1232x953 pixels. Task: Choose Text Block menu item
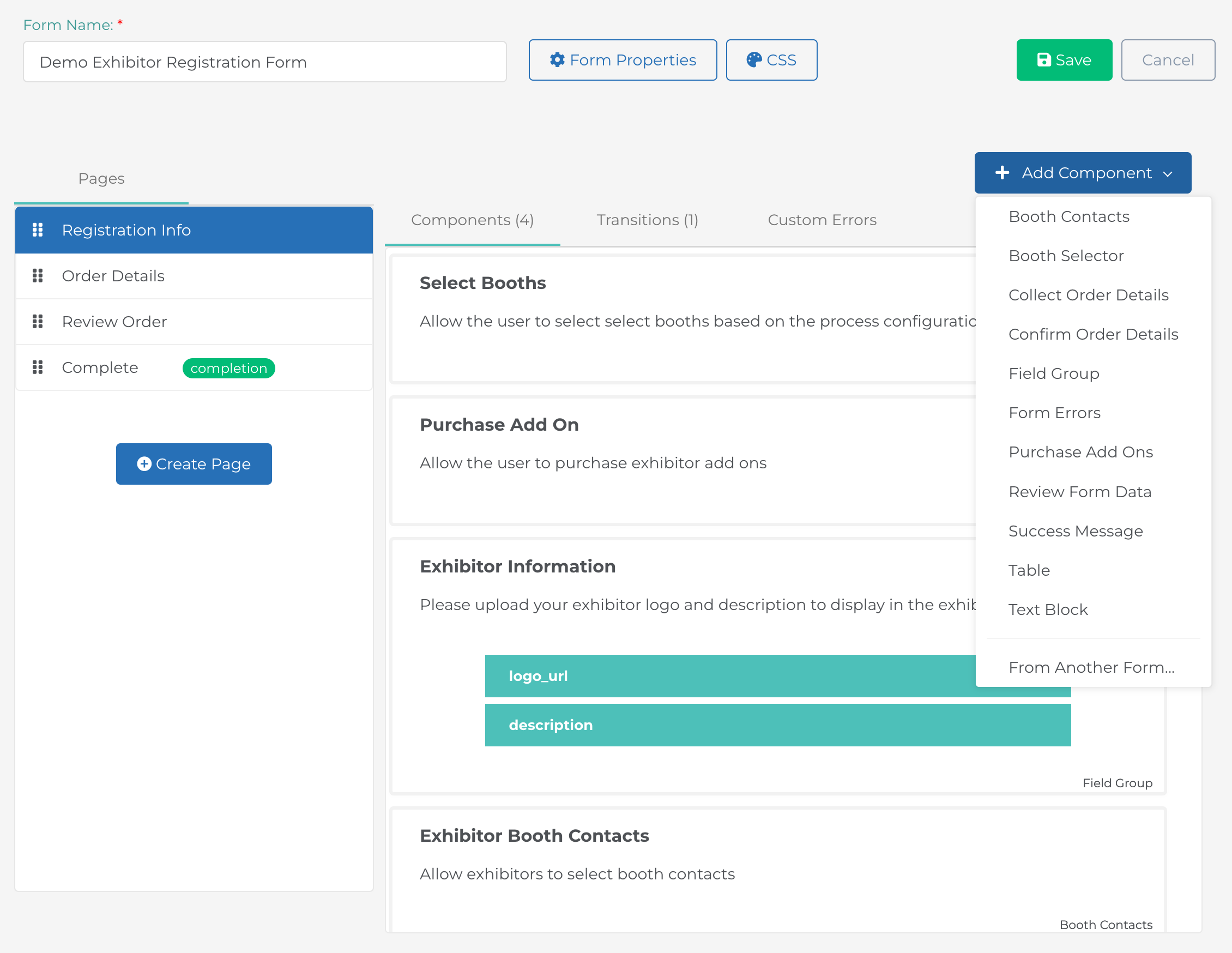pos(1093,610)
